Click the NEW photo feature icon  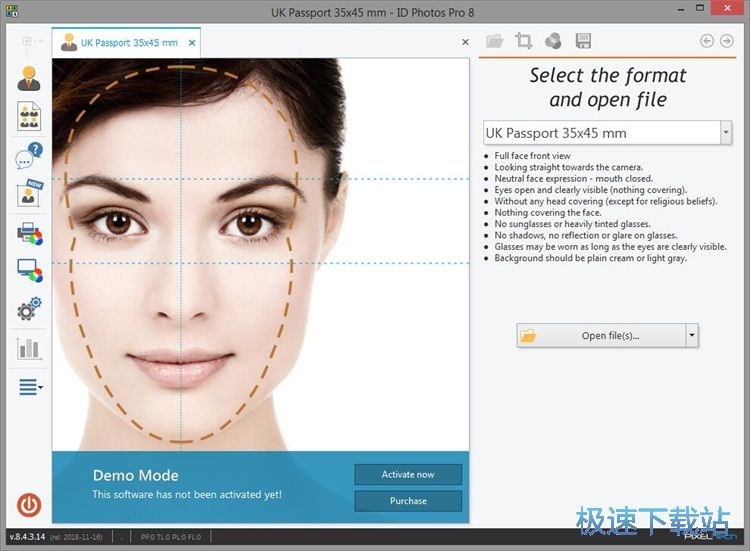(29, 193)
